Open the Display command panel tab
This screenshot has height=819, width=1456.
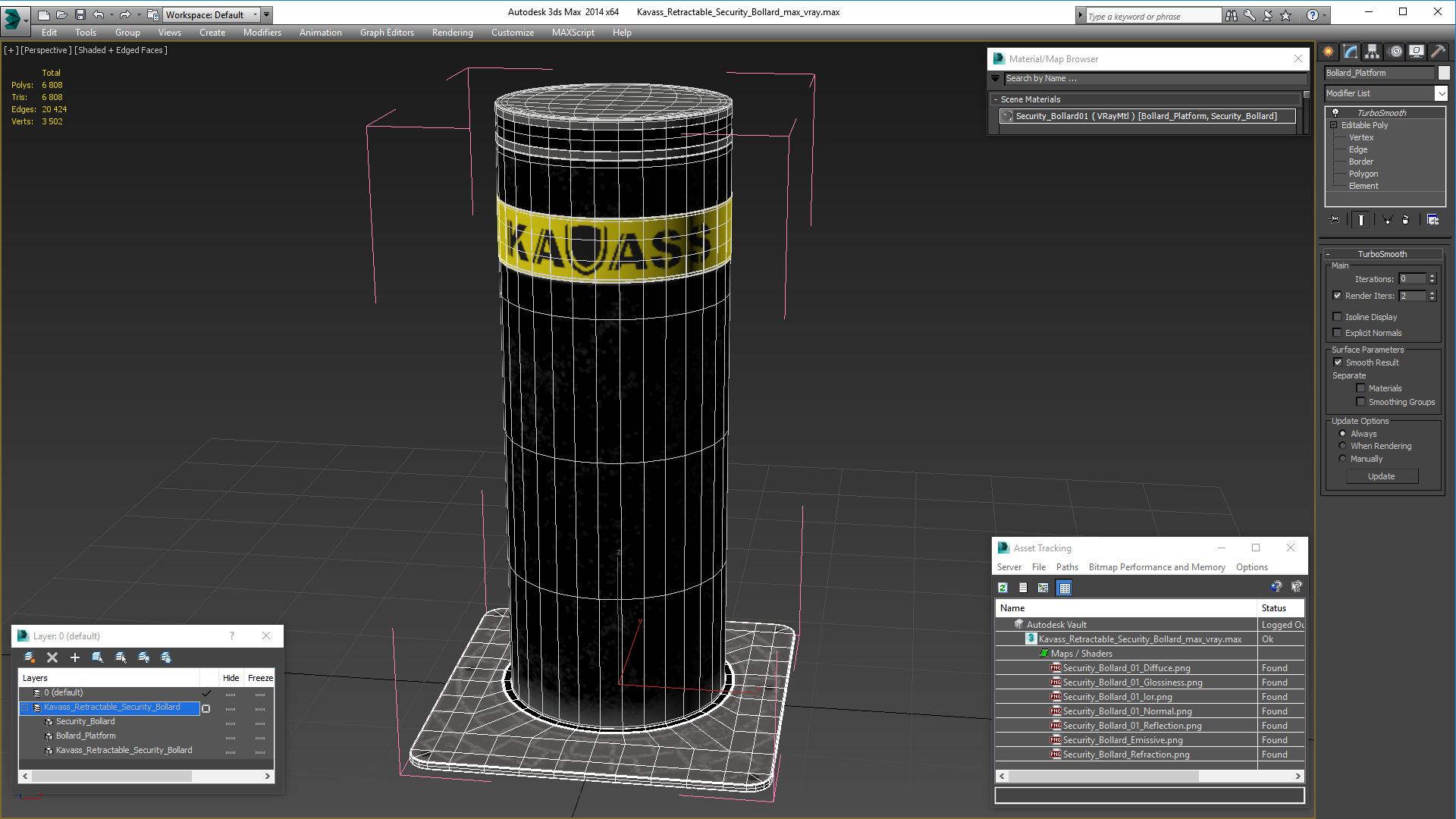pos(1417,52)
